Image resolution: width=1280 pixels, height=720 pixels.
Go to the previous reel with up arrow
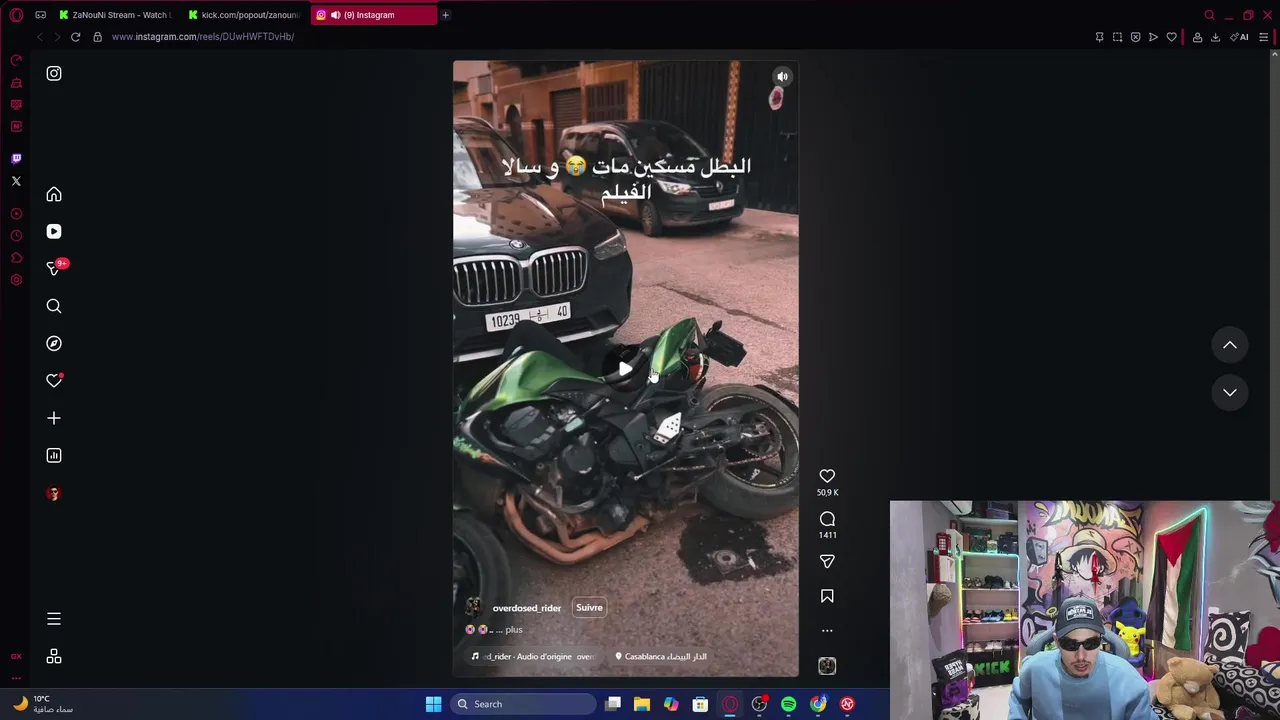tap(1230, 345)
